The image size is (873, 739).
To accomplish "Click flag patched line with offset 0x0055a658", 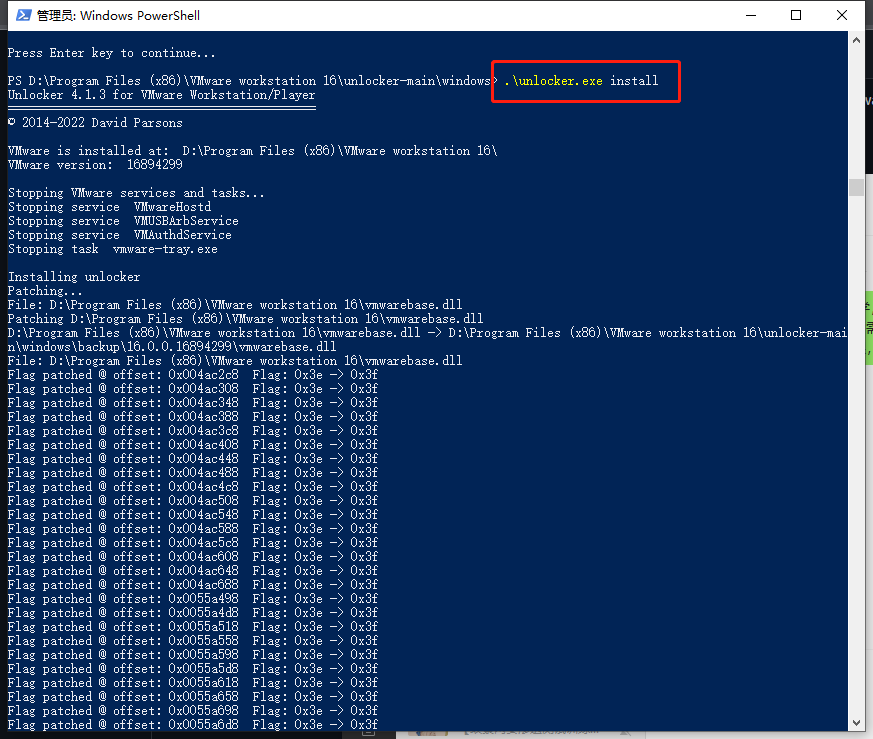I will (193, 697).
